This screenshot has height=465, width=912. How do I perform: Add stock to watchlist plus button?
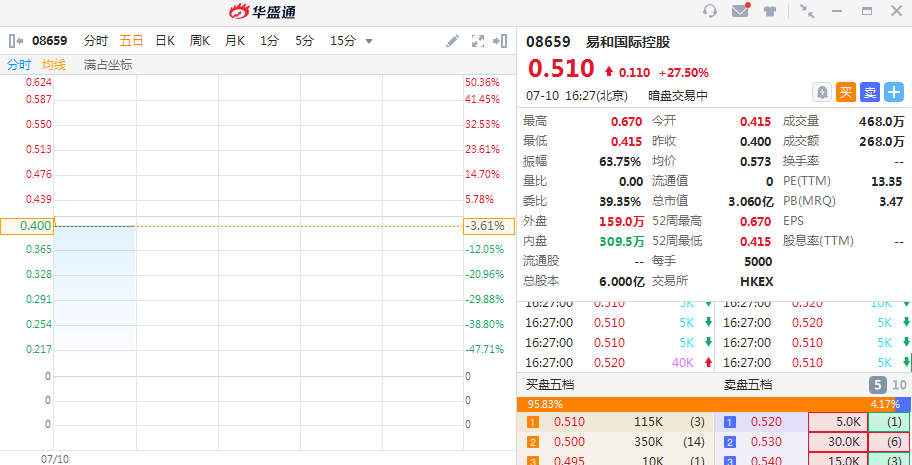pos(893,92)
